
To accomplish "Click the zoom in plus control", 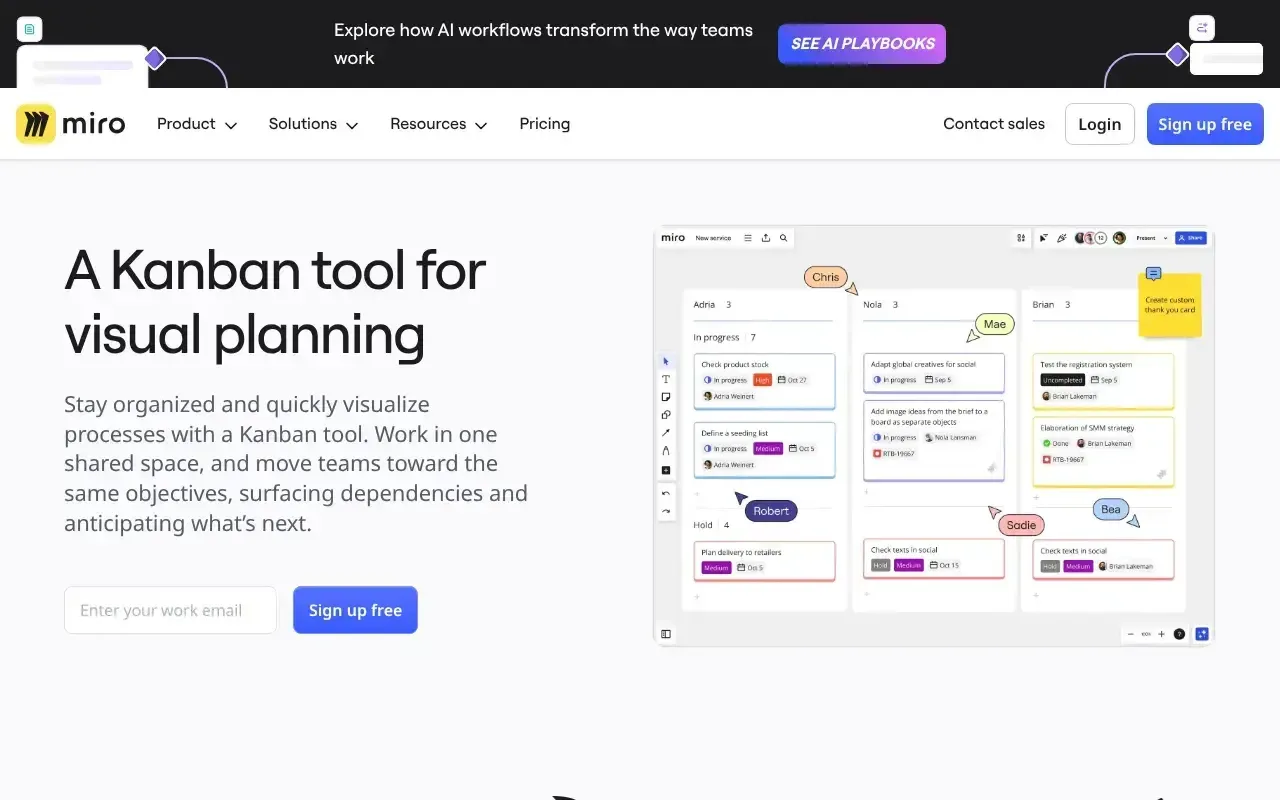I will [x=1161, y=634].
